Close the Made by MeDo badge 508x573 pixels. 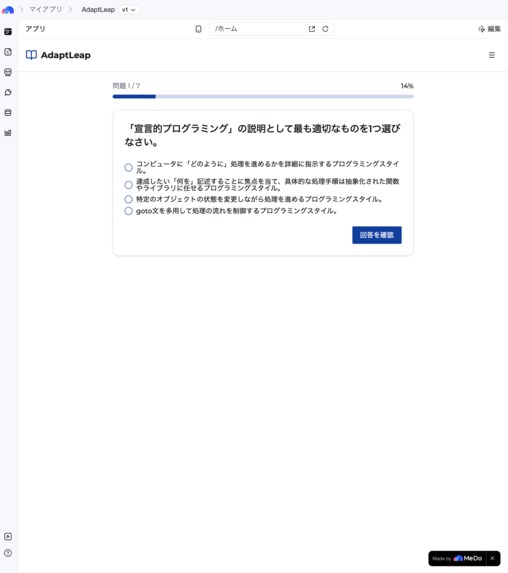493,558
